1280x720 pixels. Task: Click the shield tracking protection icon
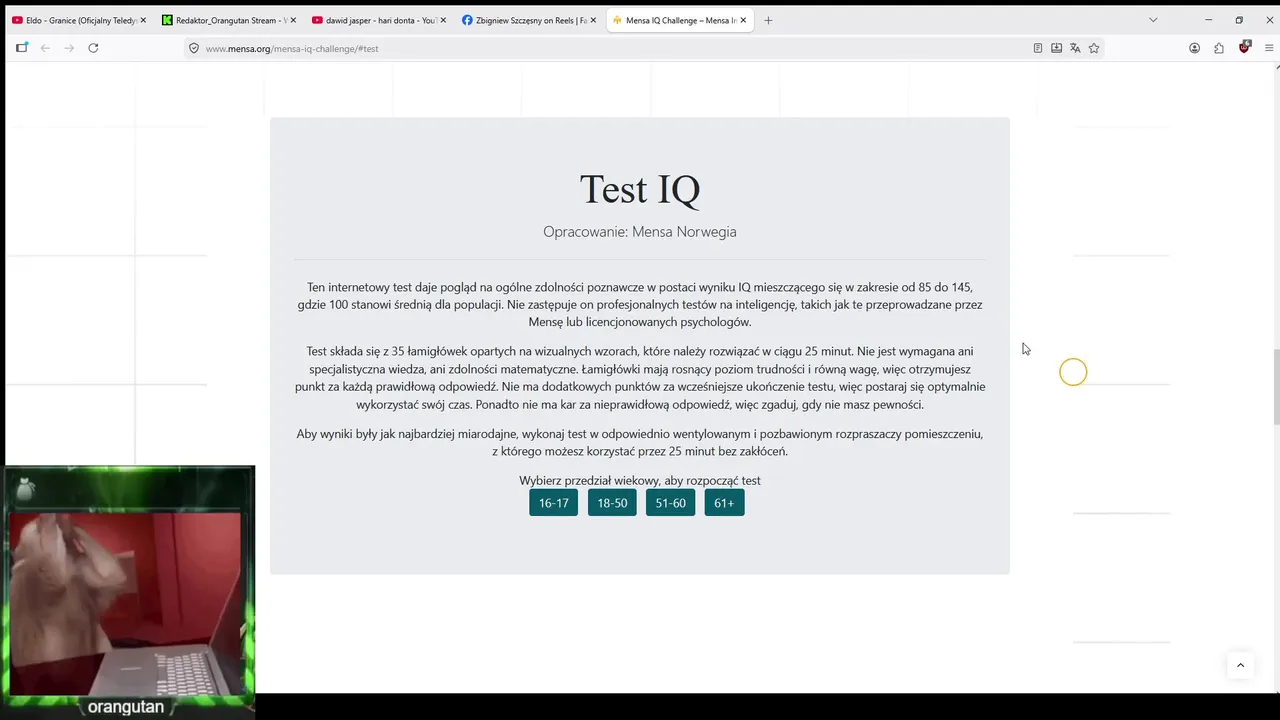194,48
